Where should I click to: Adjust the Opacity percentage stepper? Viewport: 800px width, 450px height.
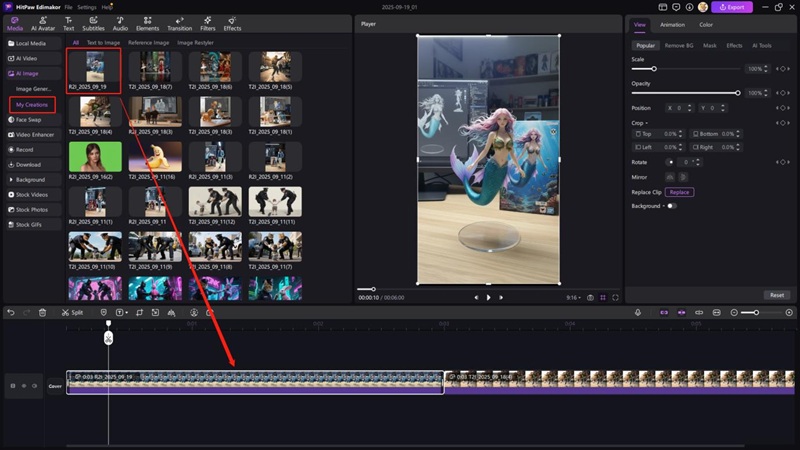click(x=766, y=93)
